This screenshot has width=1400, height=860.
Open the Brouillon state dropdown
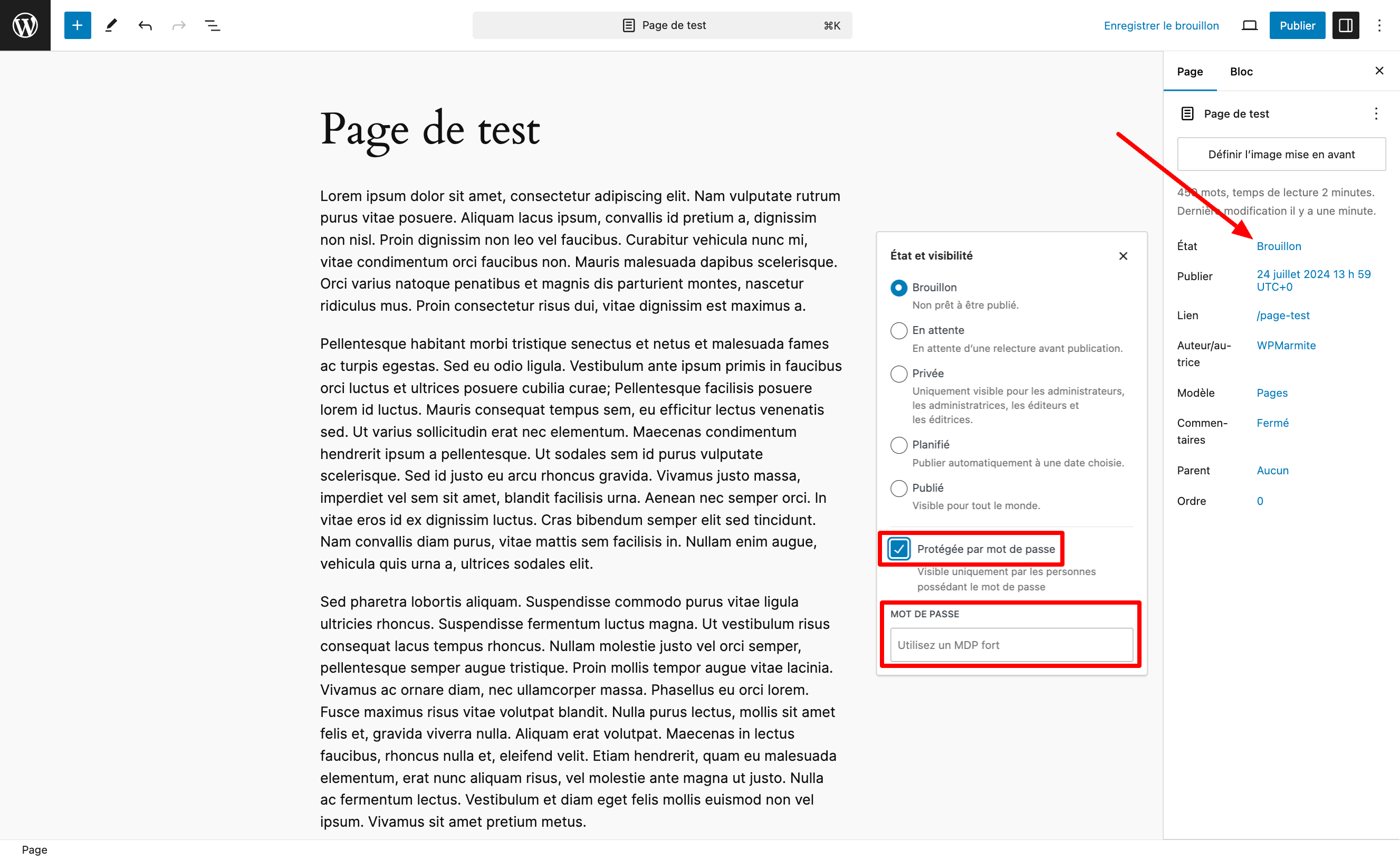point(1278,246)
